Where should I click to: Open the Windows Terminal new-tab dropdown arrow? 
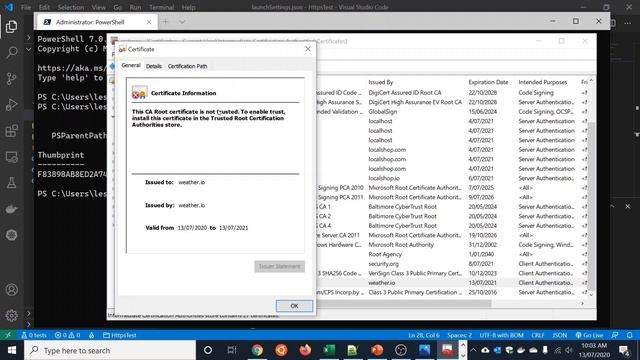pos(182,22)
